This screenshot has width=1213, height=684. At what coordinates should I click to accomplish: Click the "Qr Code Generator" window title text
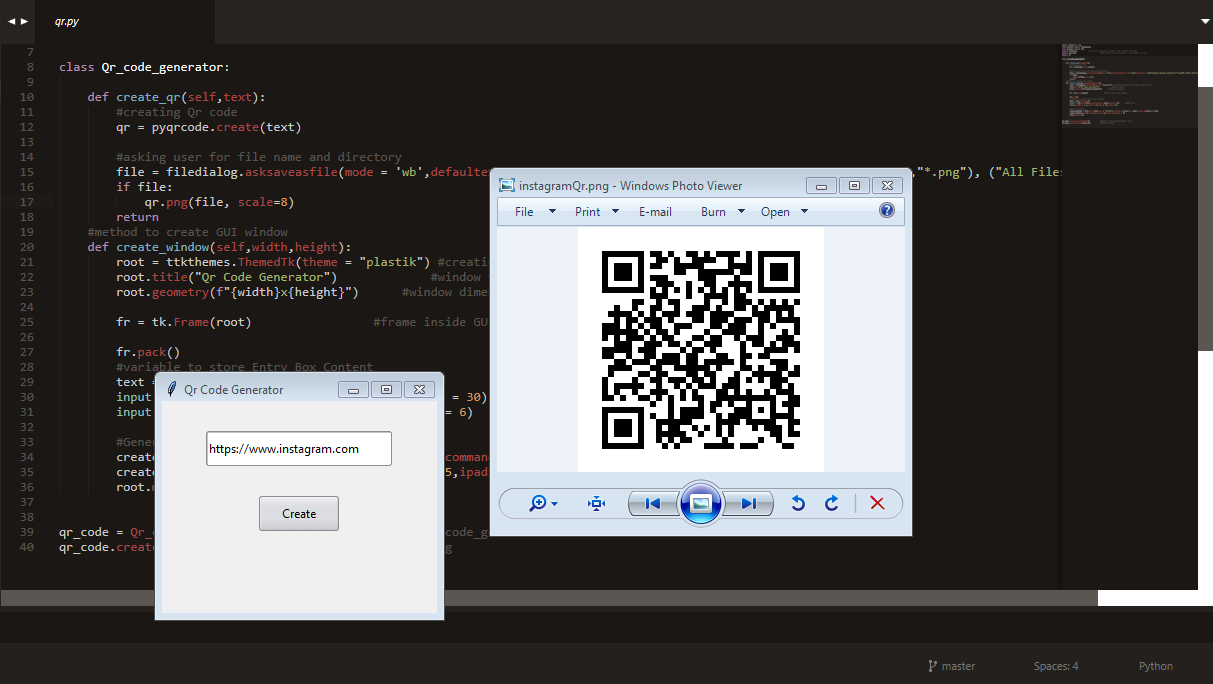[x=234, y=390]
